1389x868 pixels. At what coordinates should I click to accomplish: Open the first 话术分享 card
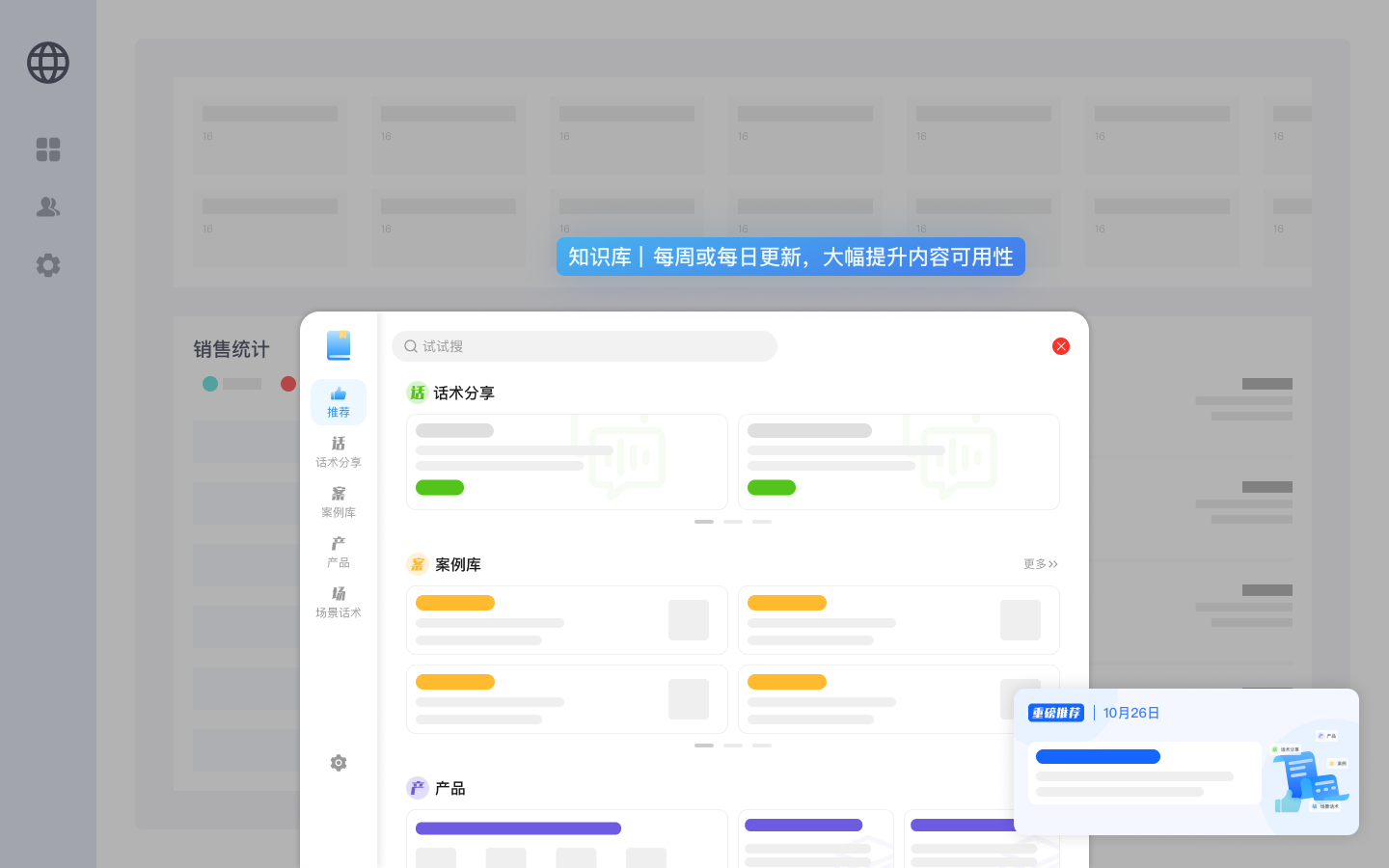pos(567,462)
